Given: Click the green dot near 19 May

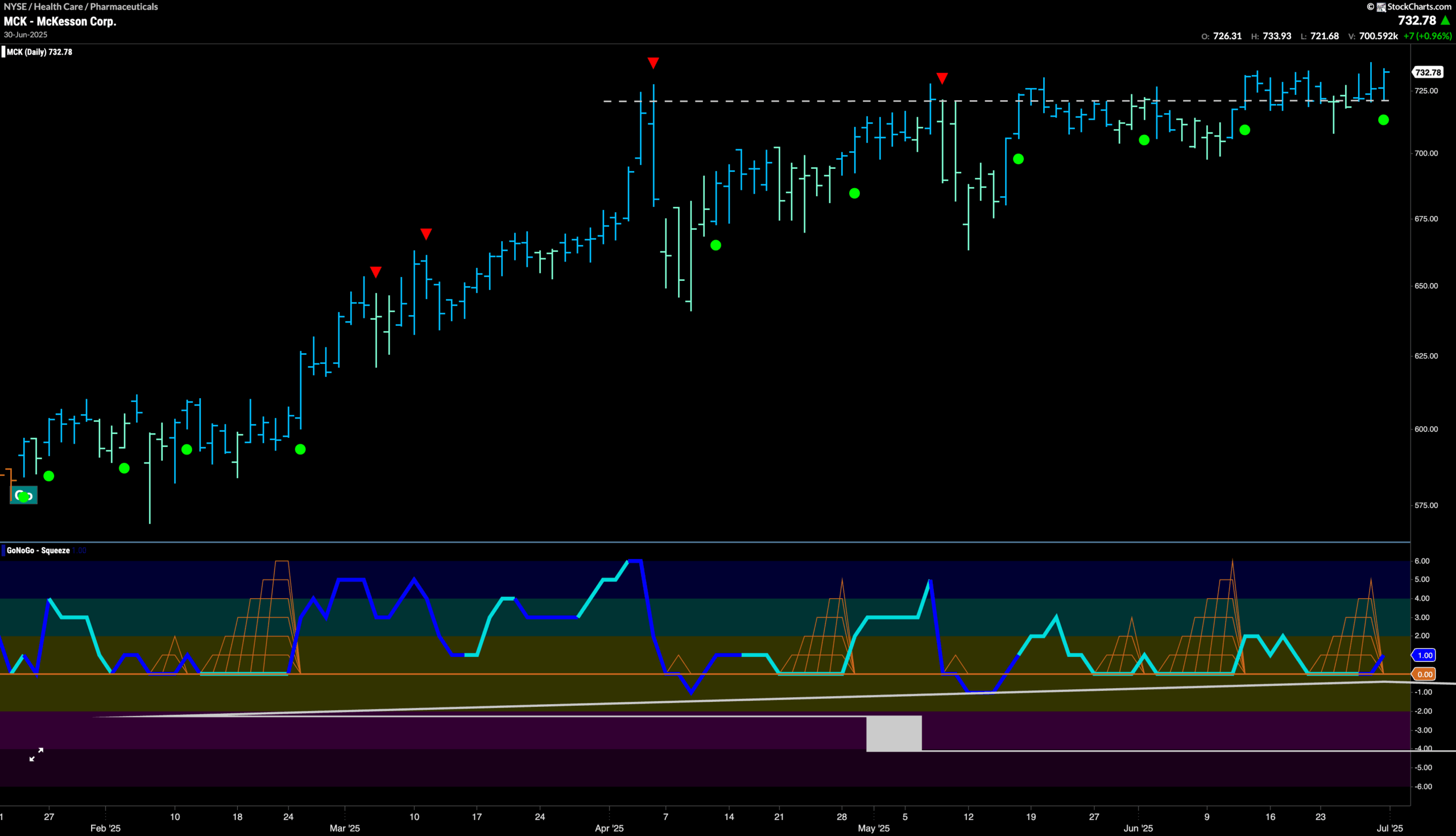Looking at the screenshot, I should tap(1018, 159).
